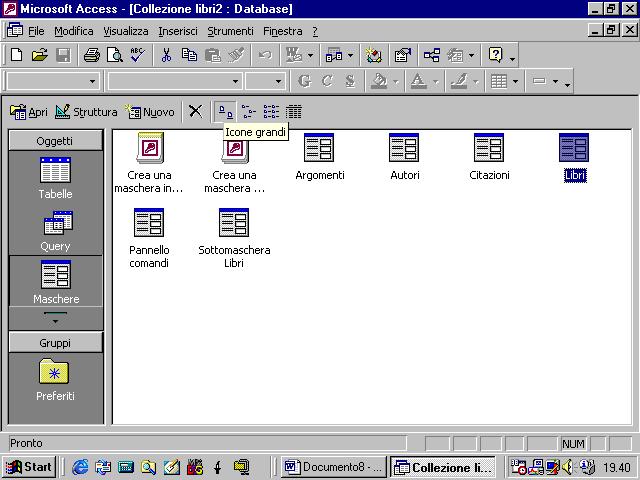Toggle underline S formatting button
The height and width of the screenshot is (480, 640).
click(350, 81)
